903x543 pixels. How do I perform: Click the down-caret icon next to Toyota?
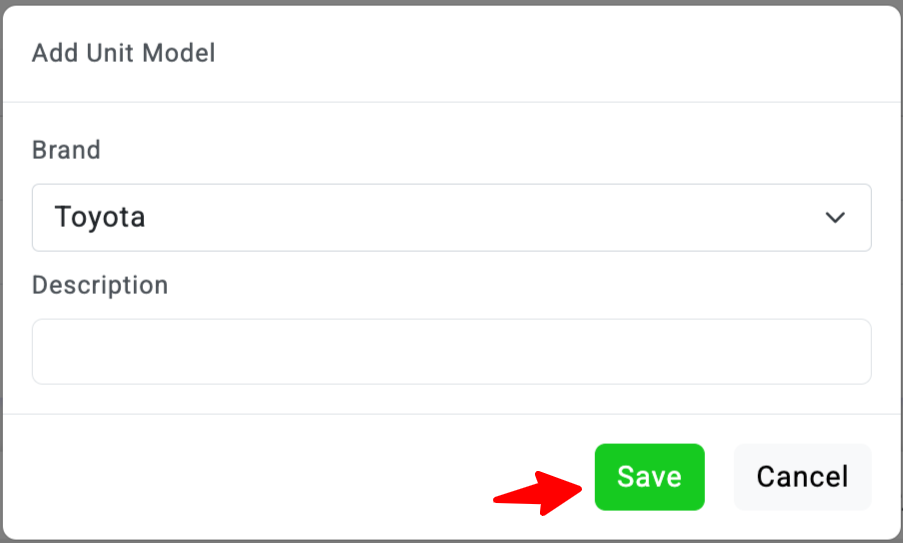(835, 217)
